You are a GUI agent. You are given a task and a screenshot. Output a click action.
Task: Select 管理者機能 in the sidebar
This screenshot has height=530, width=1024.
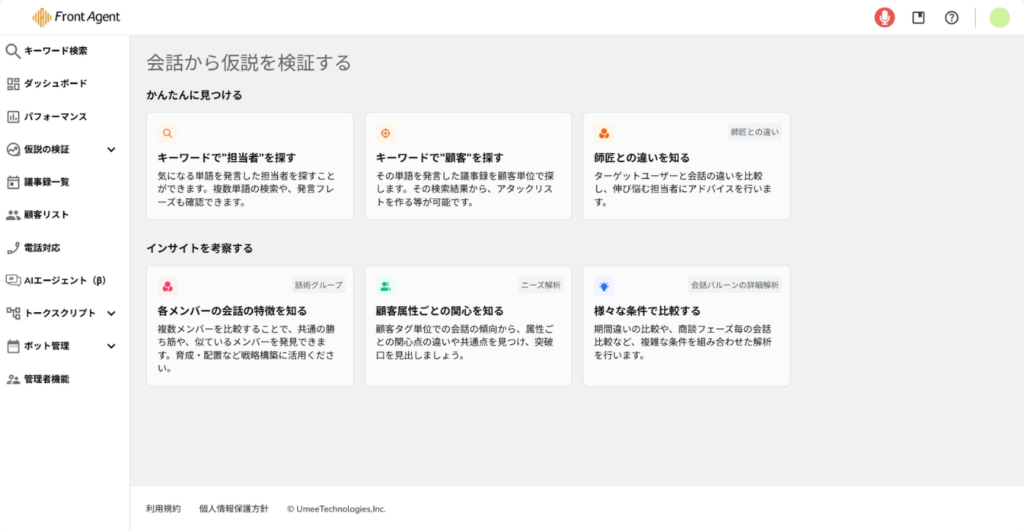pos(46,379)
